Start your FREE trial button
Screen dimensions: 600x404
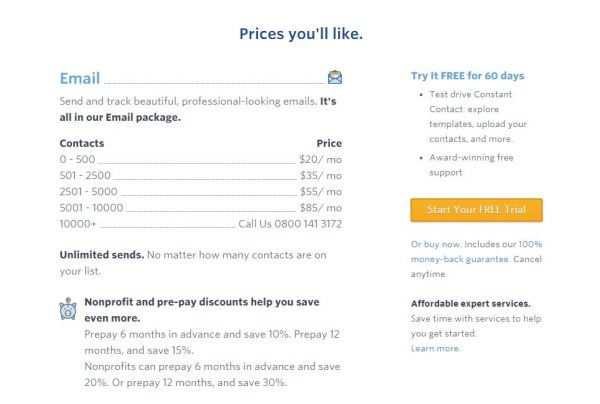[476, 210]
